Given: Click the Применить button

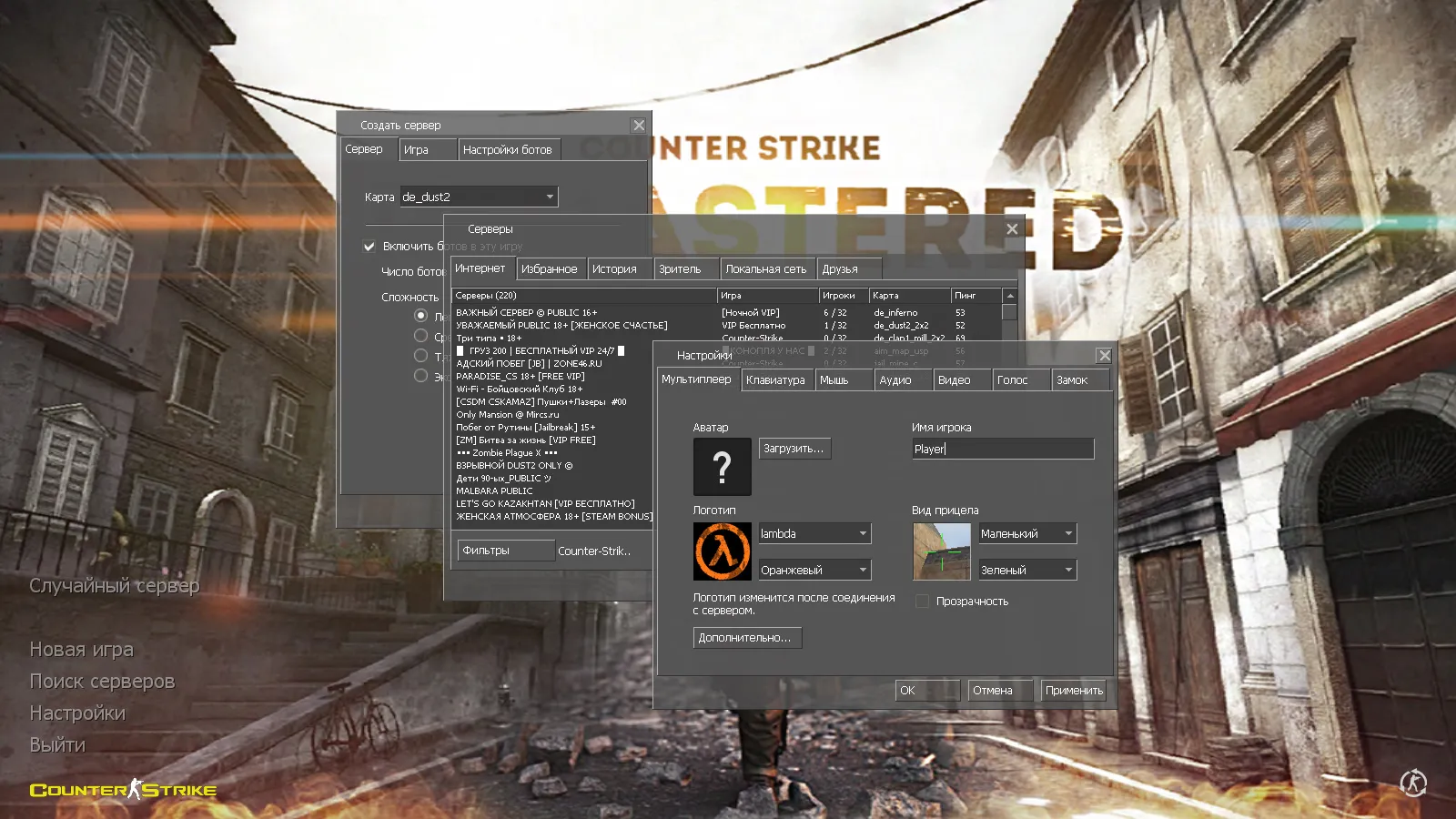Looking at the screenshot, I should [x=1073, y=690].
